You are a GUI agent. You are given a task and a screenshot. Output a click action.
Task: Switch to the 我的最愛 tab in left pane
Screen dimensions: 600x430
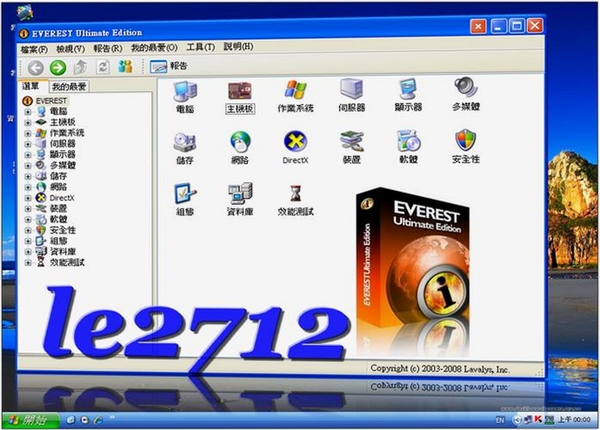69,87
